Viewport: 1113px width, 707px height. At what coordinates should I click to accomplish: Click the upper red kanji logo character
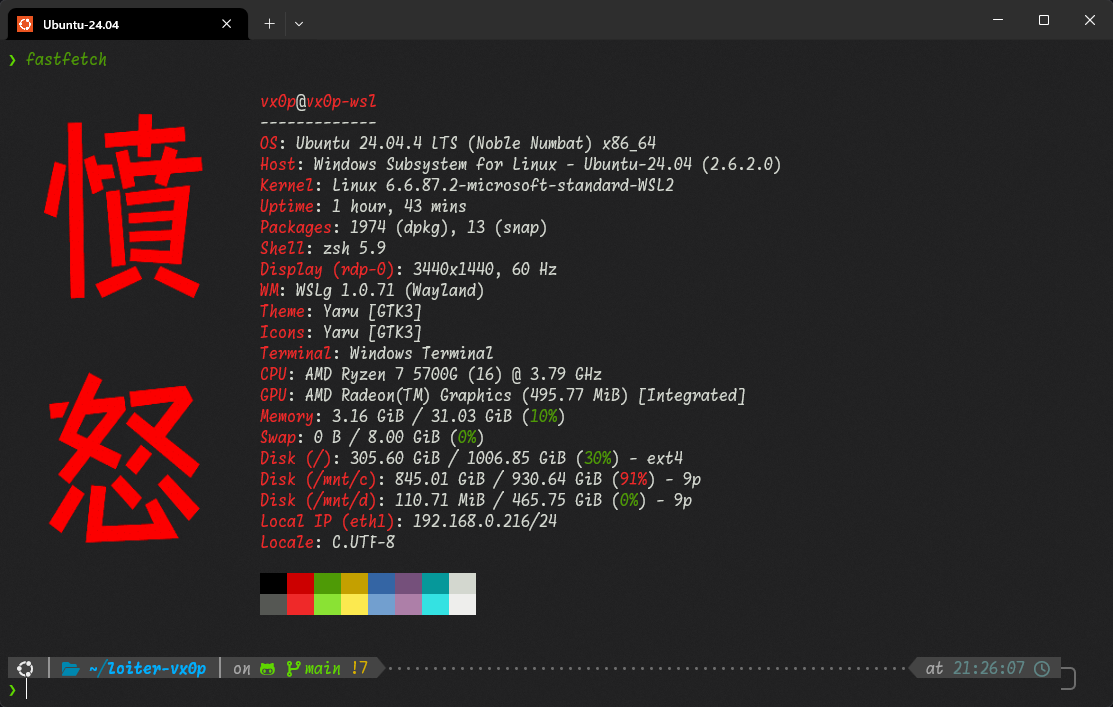[124, 206]
